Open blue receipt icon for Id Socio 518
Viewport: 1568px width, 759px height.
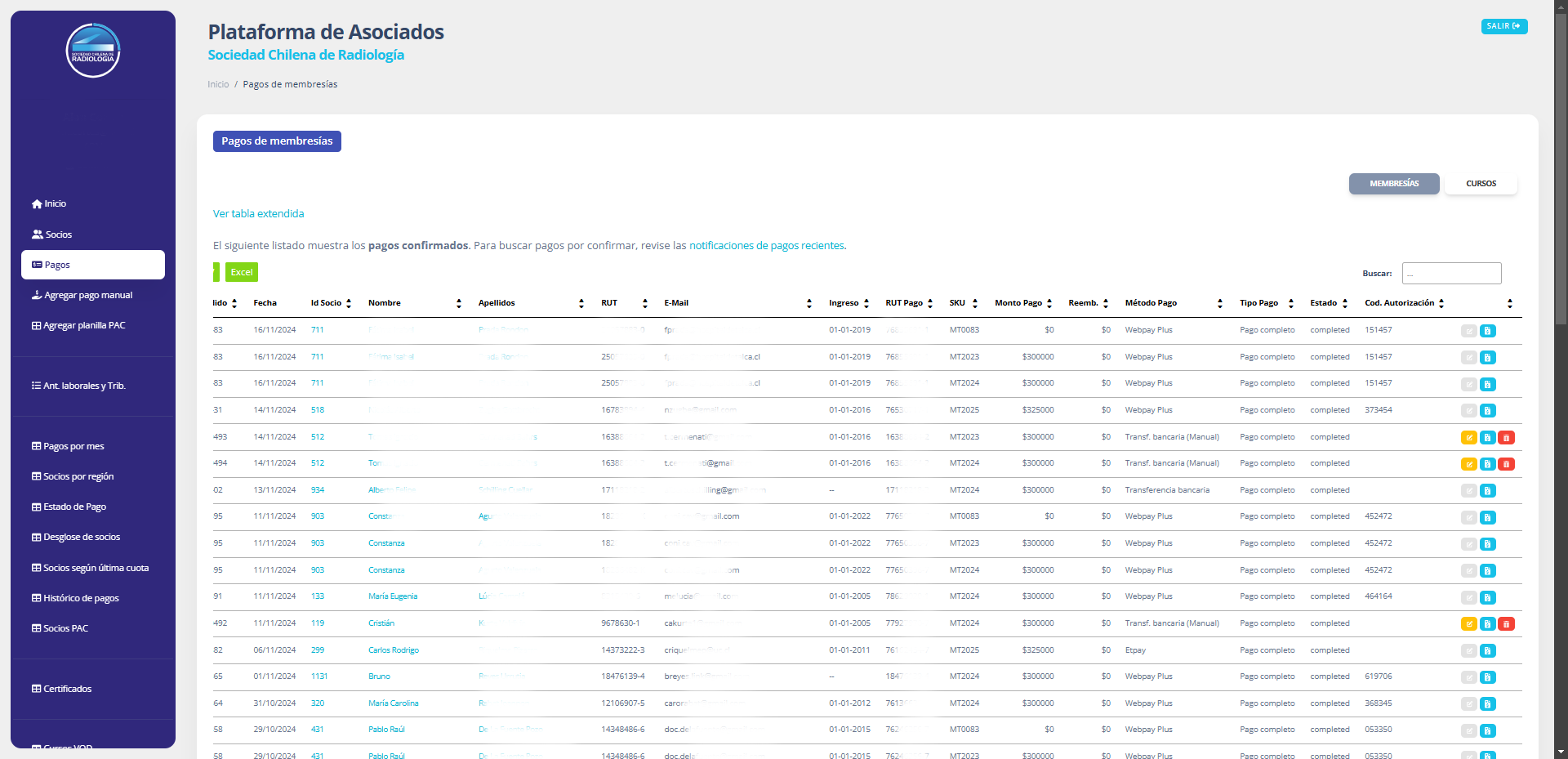(x=1487, y=411)
